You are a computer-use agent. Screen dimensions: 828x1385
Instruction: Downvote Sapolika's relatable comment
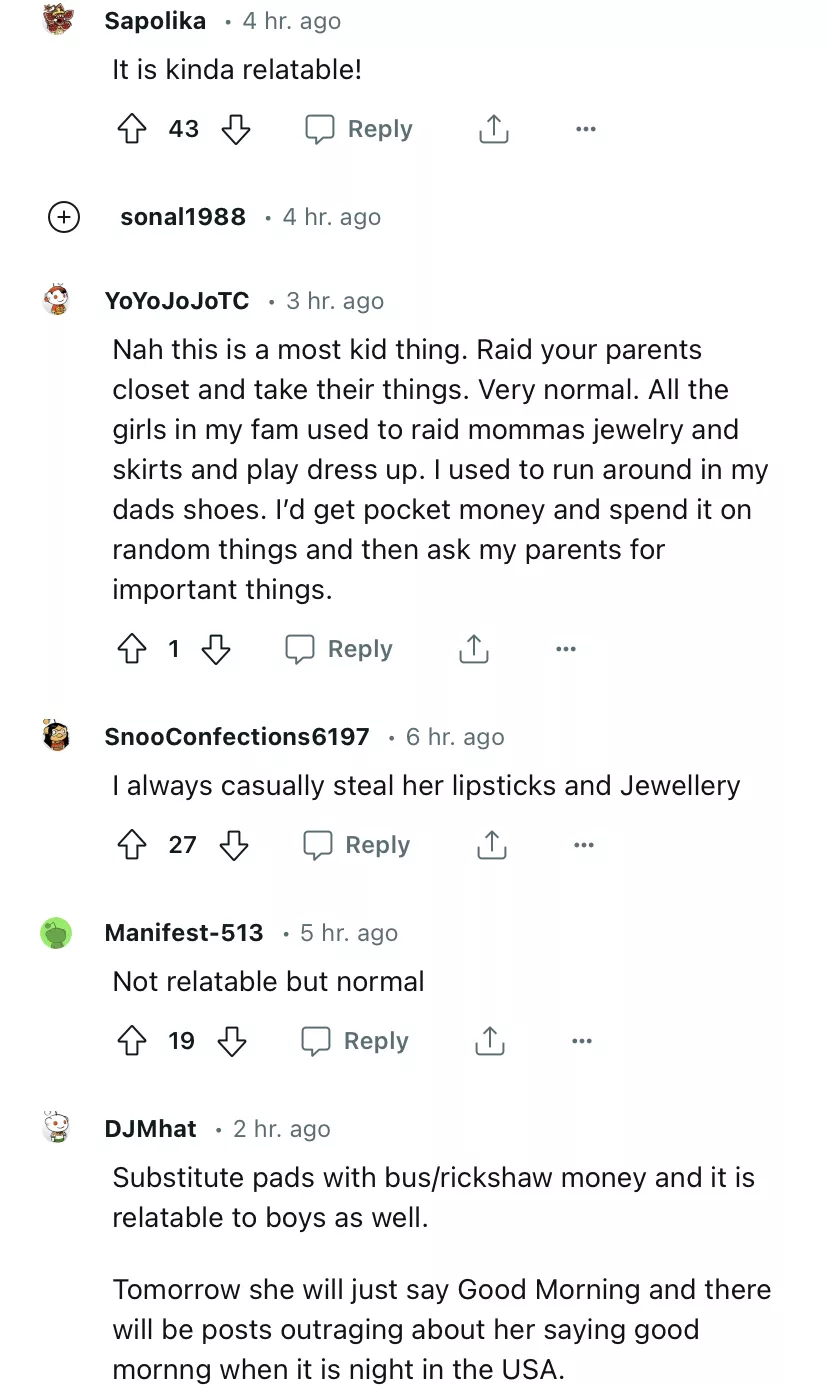pyautogui.click(x=235, y=129)
